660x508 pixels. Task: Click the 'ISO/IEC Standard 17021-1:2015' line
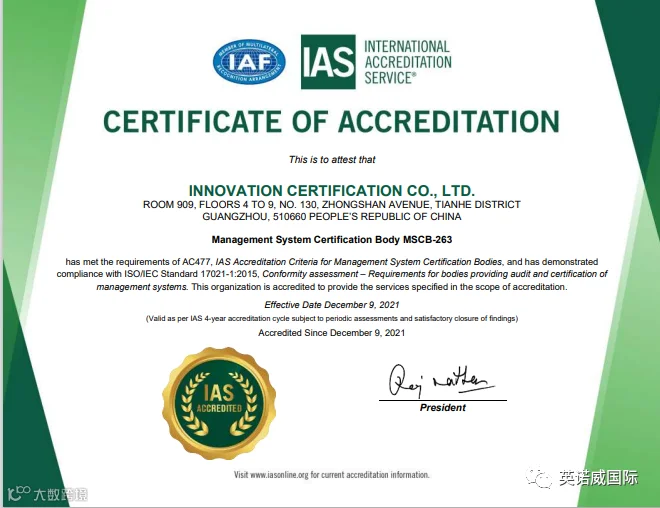click(332, 274)
